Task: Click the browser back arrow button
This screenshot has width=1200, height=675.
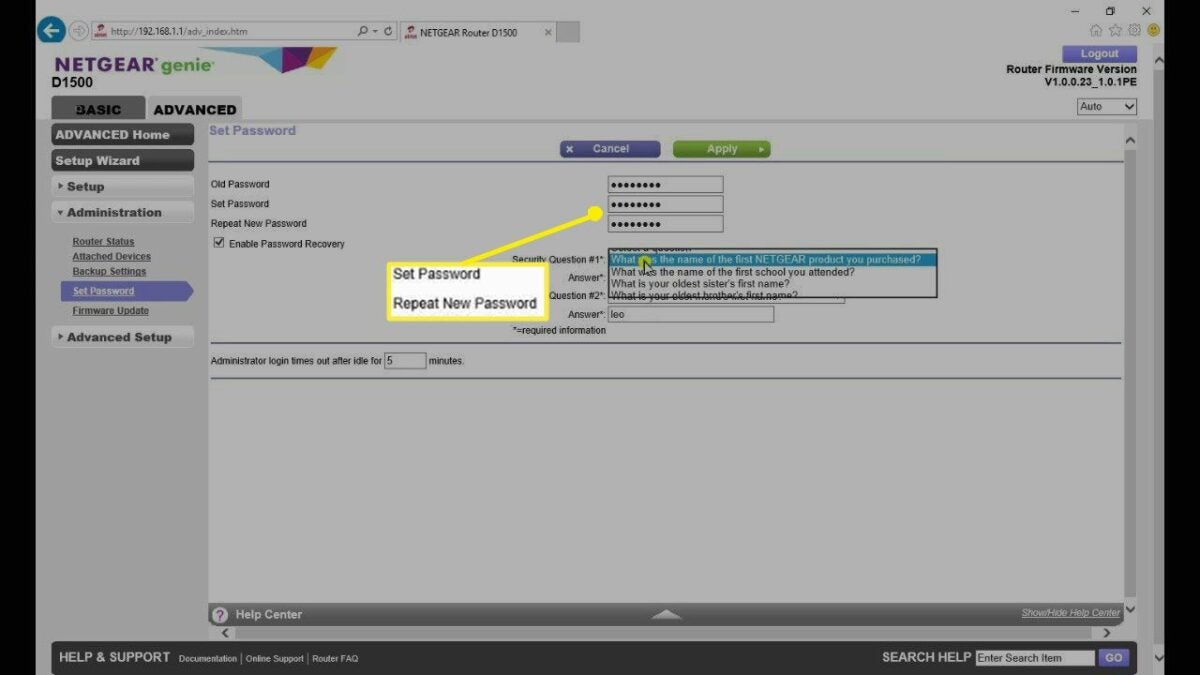Action: [51, 31]
